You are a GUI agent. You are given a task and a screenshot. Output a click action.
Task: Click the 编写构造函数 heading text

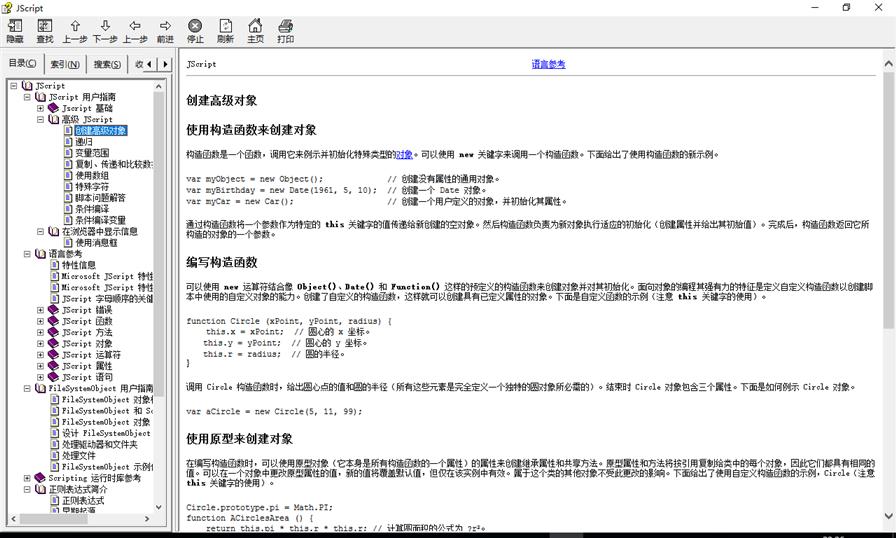(x=222, y=262)
